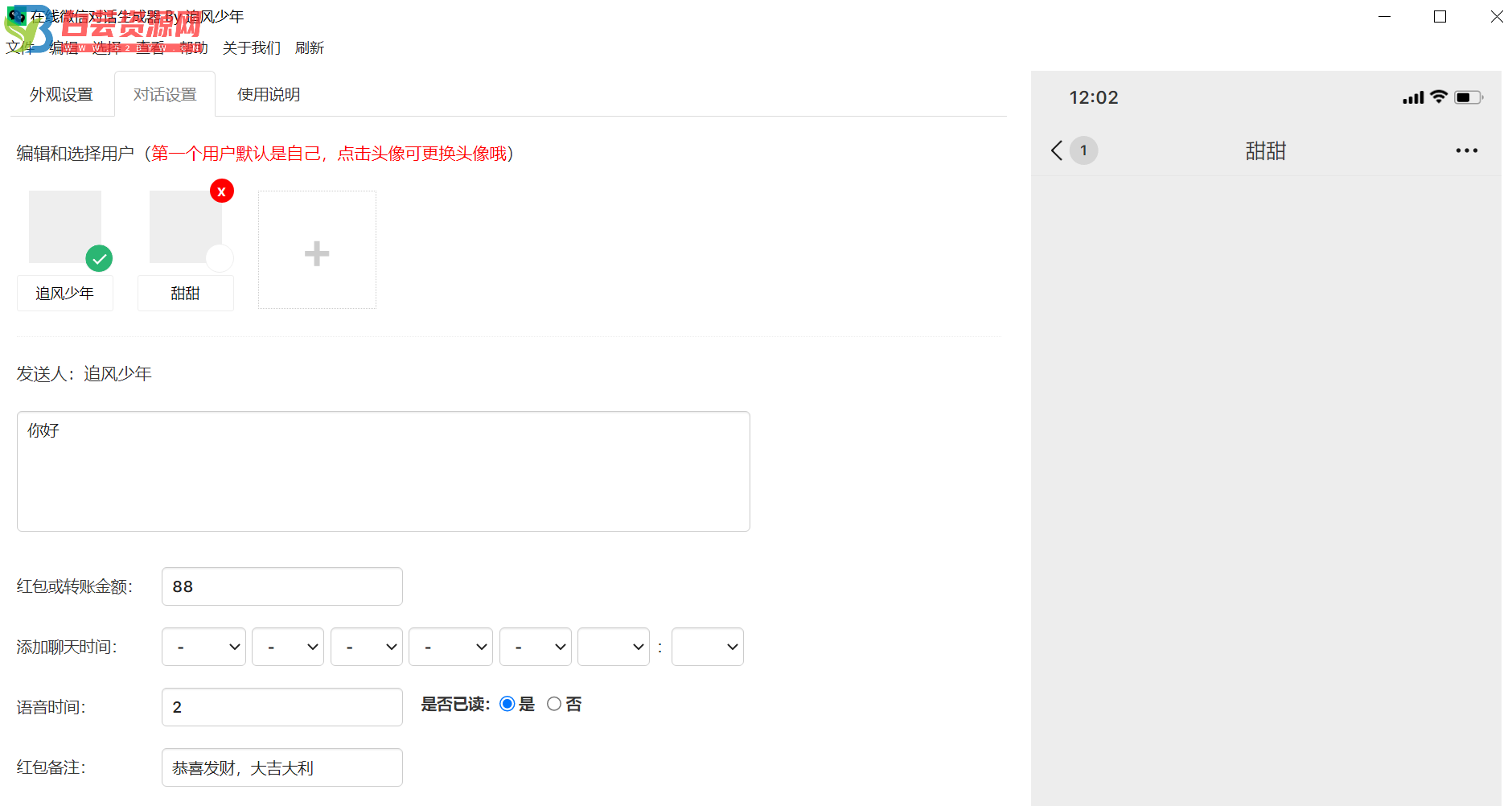Click the green checkmark on 追风少年
The width and height of the screenshot is (1512, 806).
pyautogui.click(x=99, y=258)
